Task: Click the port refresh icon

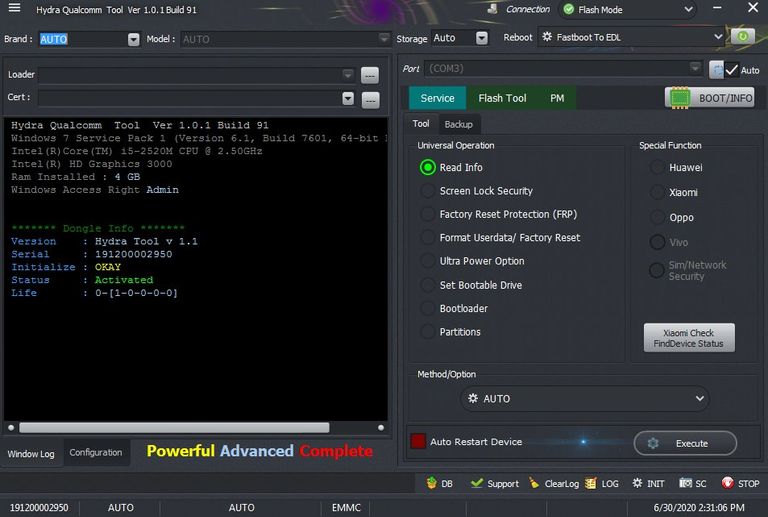Action: click(716, 70)
